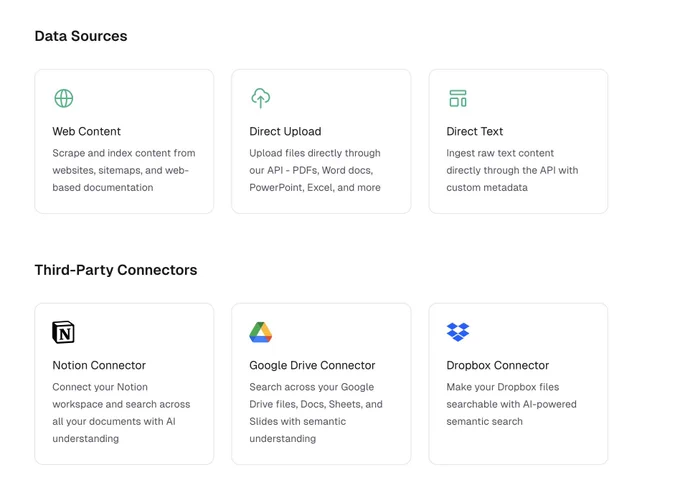Open the Direct Text card title

click(474, 131)
